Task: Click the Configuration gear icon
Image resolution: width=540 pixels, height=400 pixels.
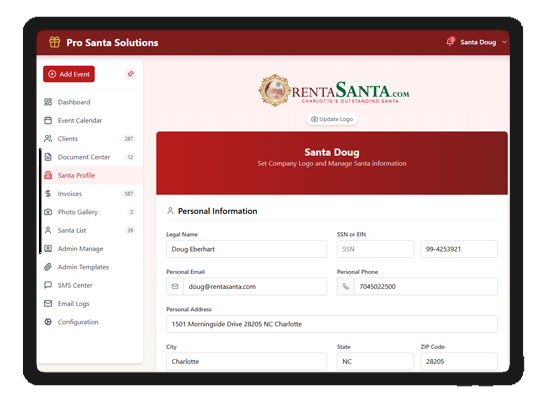Action: [x=48, y=321]
